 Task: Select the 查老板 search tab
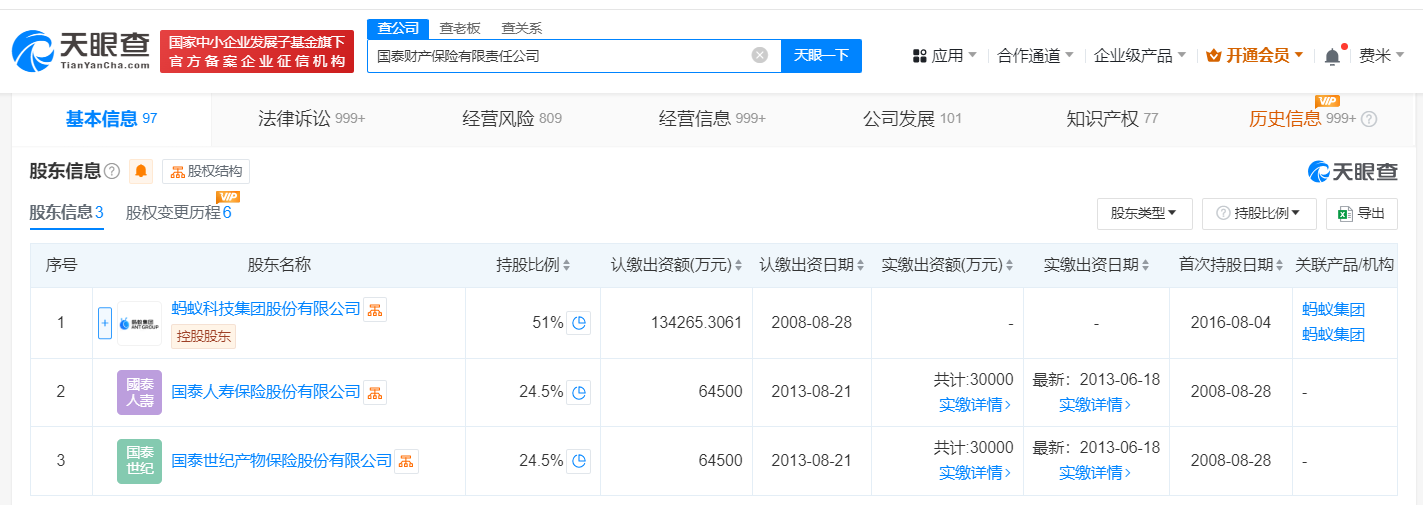460,29
